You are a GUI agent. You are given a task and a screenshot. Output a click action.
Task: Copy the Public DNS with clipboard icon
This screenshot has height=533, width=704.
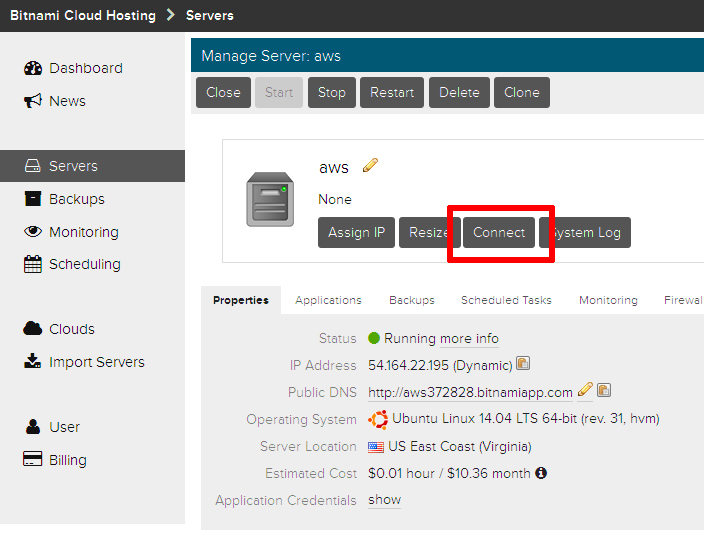point(604,390)
